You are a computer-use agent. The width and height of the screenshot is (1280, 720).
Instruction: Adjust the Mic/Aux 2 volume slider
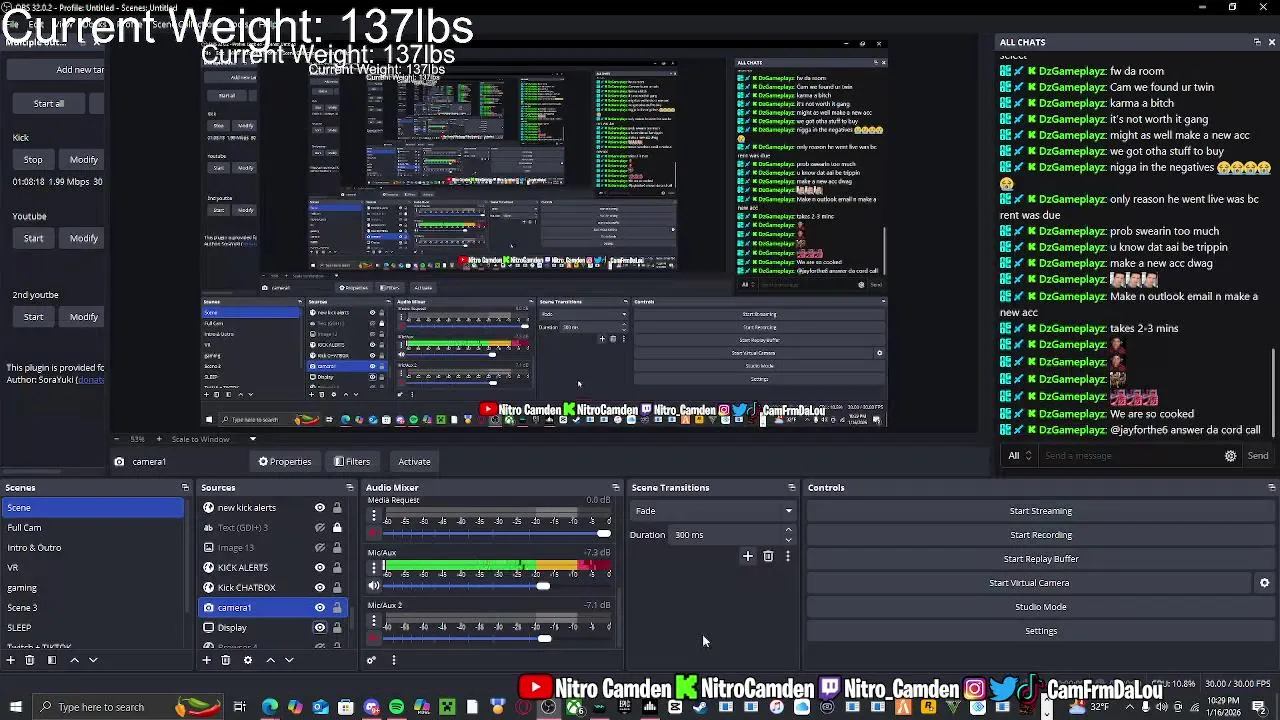(x=543, y=639)
